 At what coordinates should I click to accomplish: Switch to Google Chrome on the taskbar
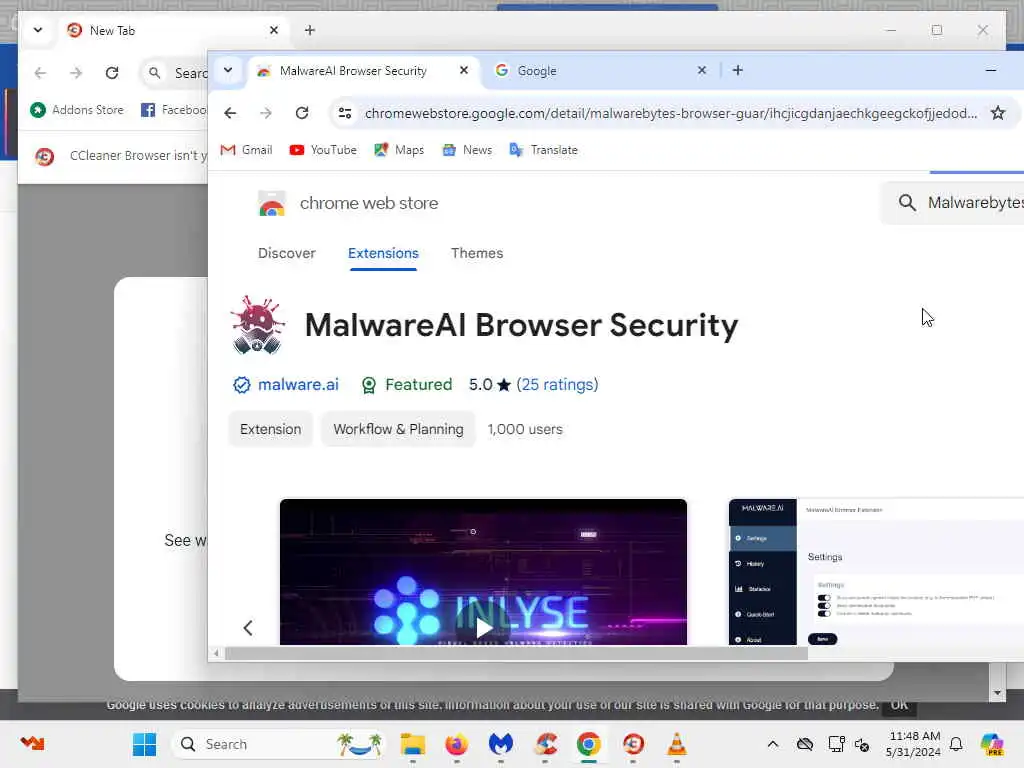point(588,744)
